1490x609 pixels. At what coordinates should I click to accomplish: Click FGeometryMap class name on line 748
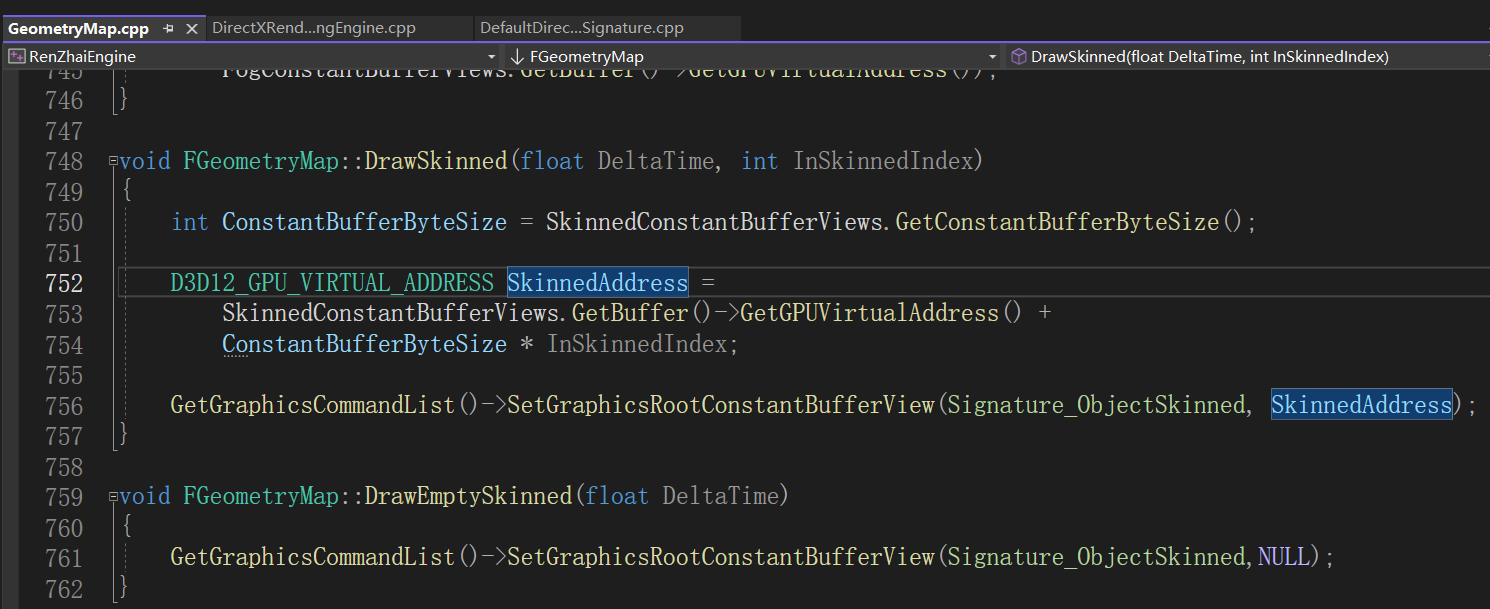[x=261, y=161]
